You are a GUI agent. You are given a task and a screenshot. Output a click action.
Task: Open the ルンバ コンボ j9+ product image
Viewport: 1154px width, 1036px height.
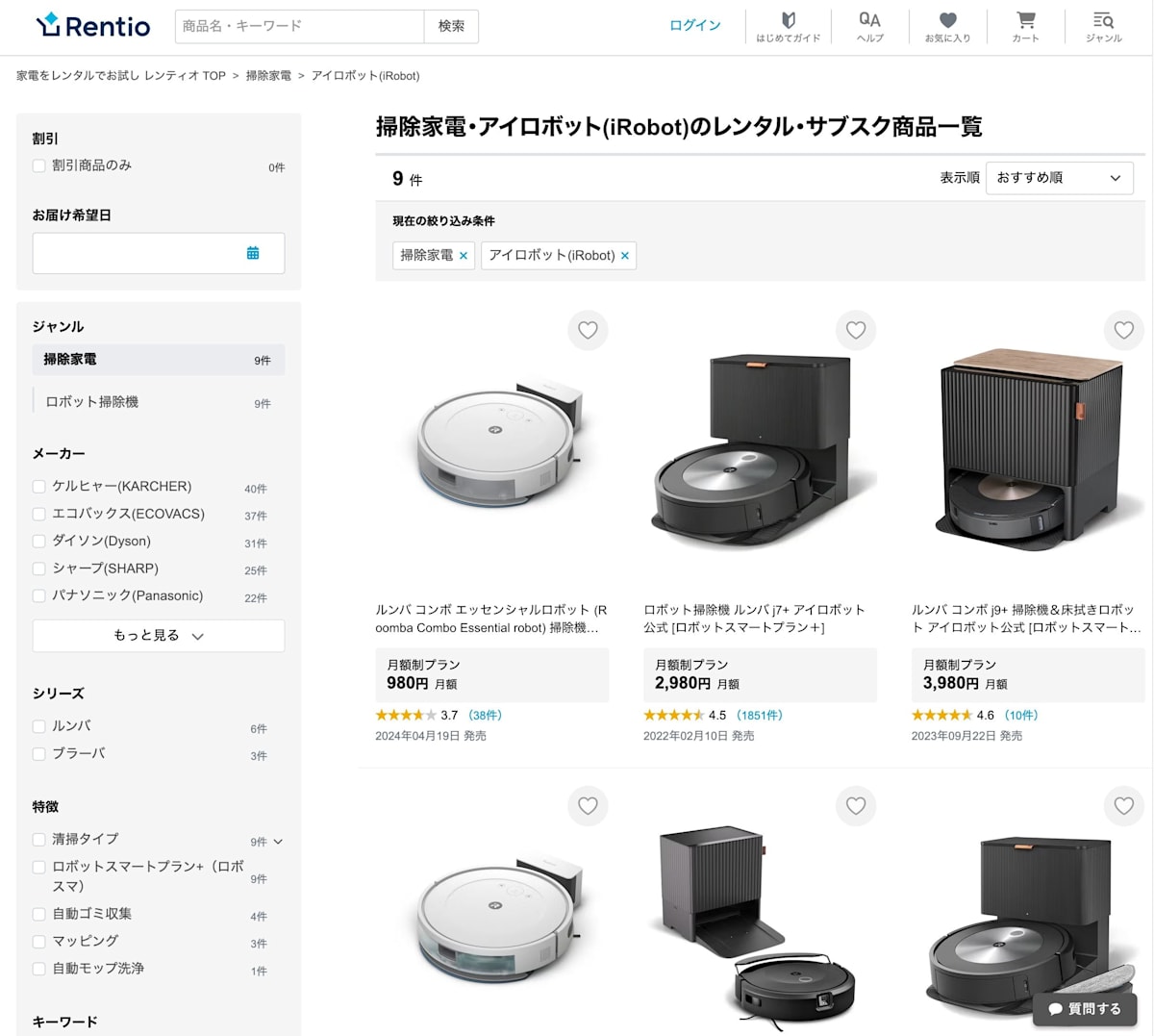(1029, 448)
